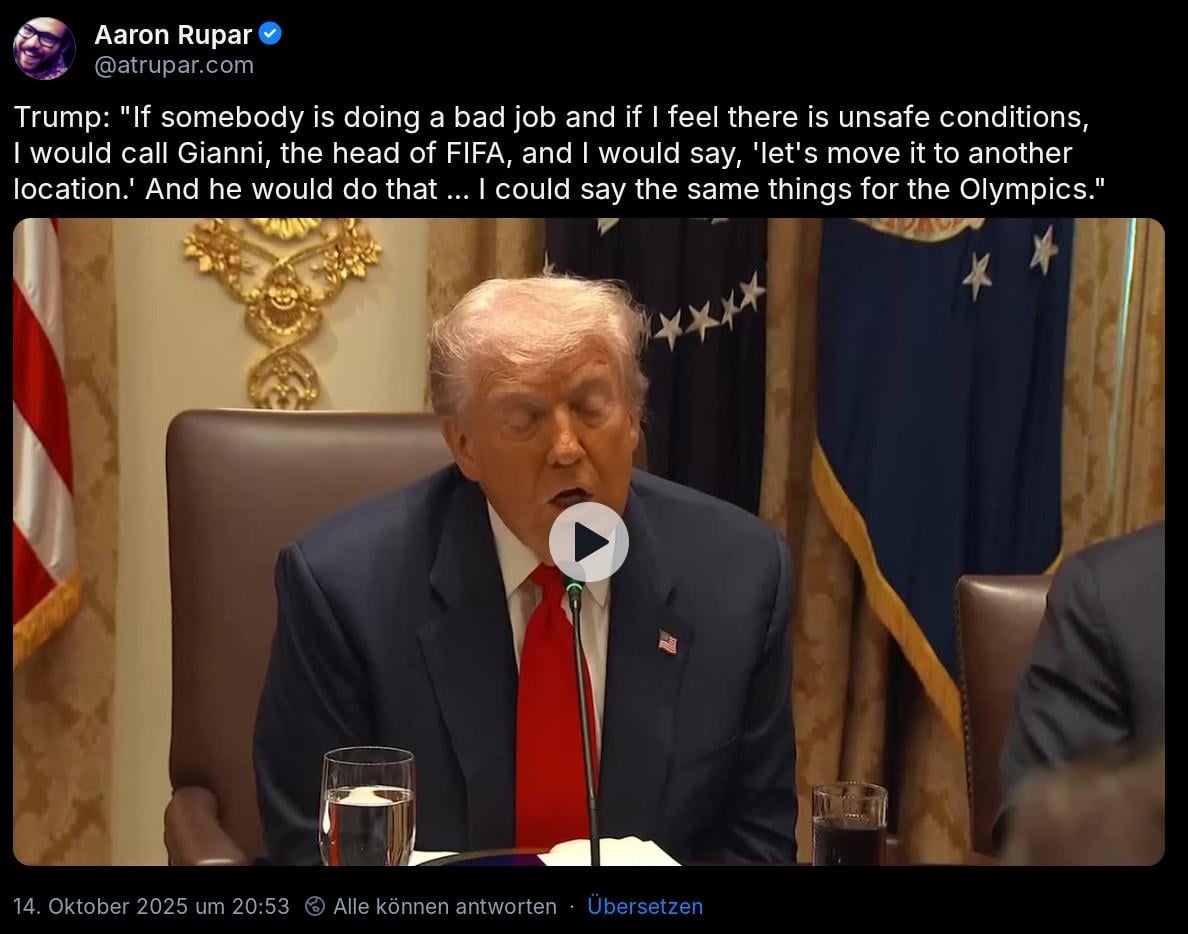
Task: Click the post text starting 'Trump: If somebody'
Action: point(559,153)
